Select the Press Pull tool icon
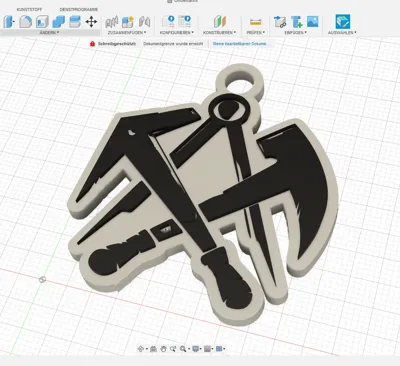This screenshot has width=400, height=366. click(x=9, y=22)
